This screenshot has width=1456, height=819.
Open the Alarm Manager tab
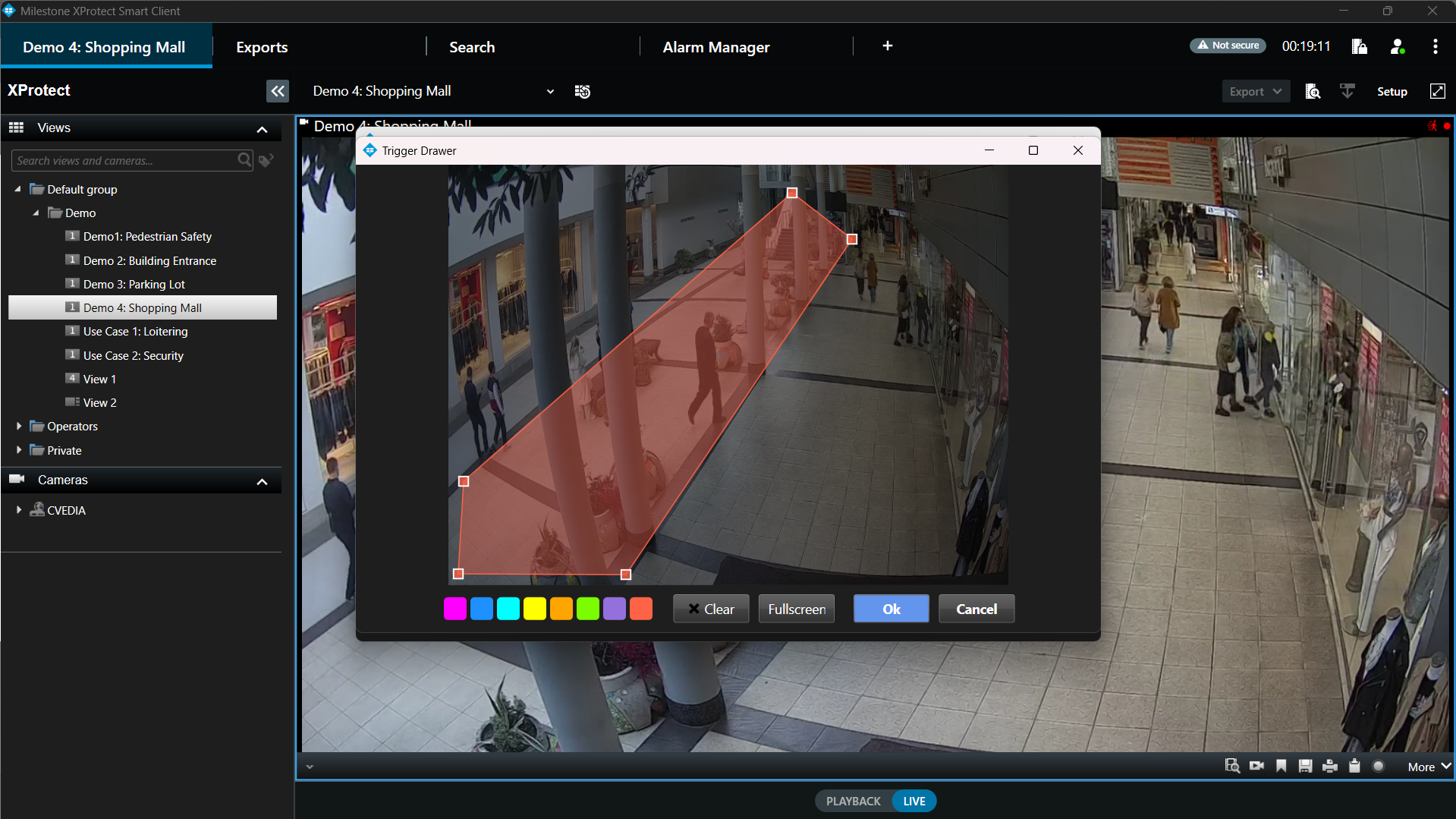(716, 47)
